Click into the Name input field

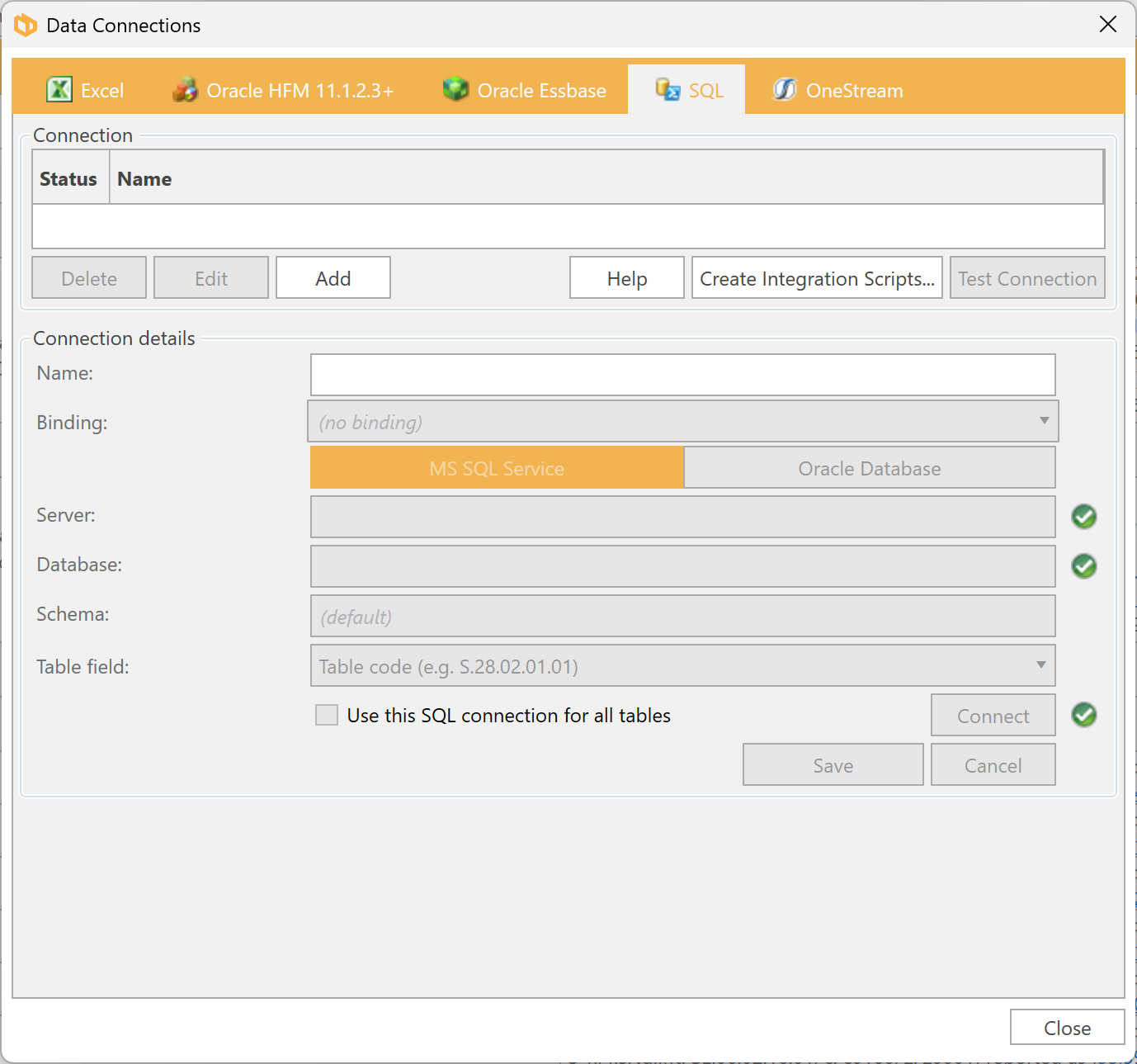[682, 375]
